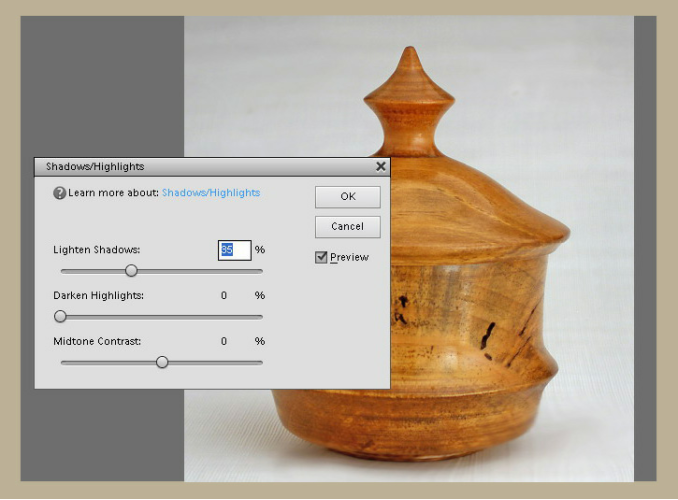The height and width of the screenshot is (500, 678).
Task: Click the gray canvas area left of the photo
Action: pos(100,90)
